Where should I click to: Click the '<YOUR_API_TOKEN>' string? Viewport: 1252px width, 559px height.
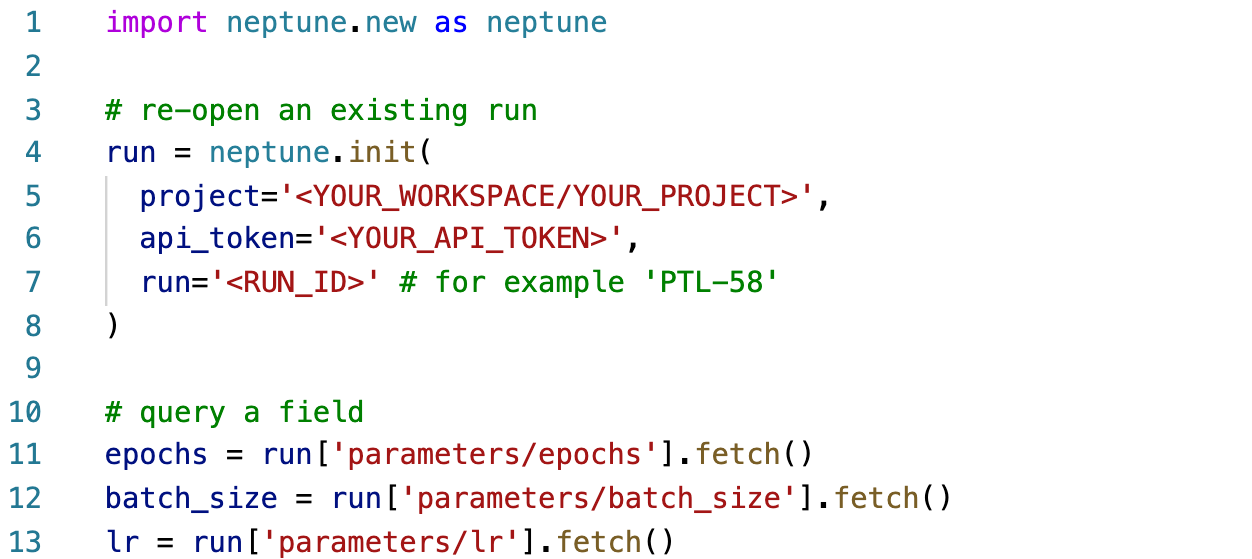[x=468, y=239]
